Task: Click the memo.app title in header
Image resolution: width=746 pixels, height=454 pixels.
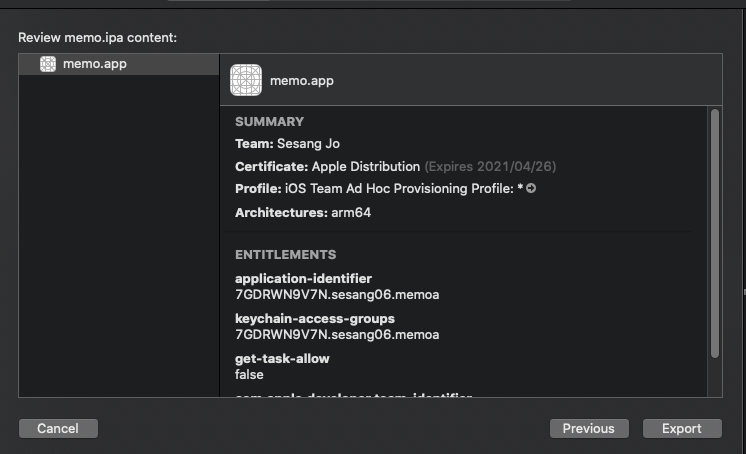Action: click(x=302, y=81)
